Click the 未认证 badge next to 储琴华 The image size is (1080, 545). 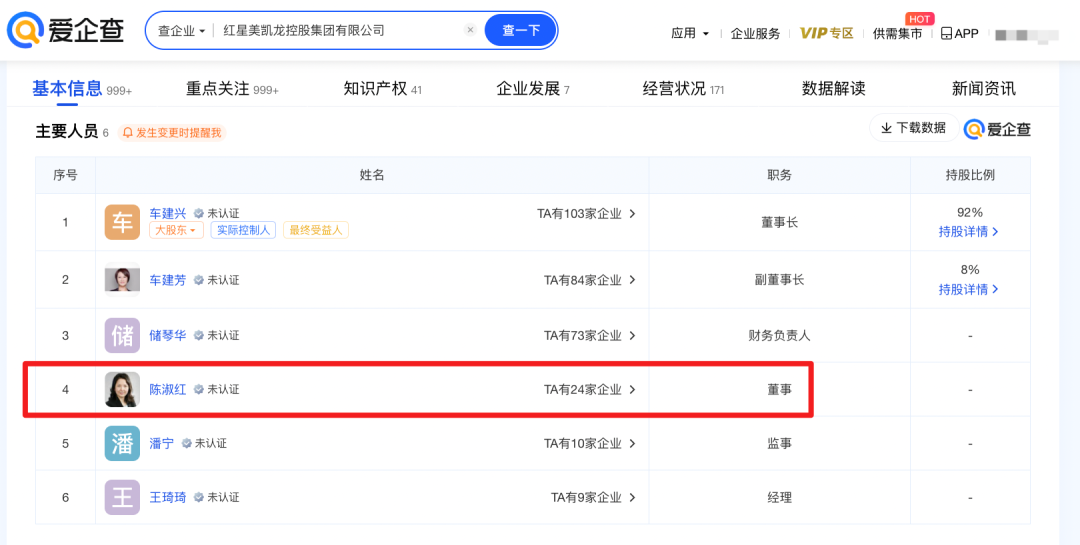[x=216, y=336]
